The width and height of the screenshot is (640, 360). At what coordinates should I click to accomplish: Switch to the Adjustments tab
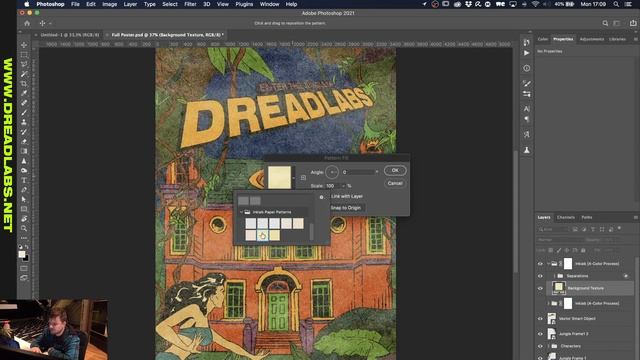591,39
